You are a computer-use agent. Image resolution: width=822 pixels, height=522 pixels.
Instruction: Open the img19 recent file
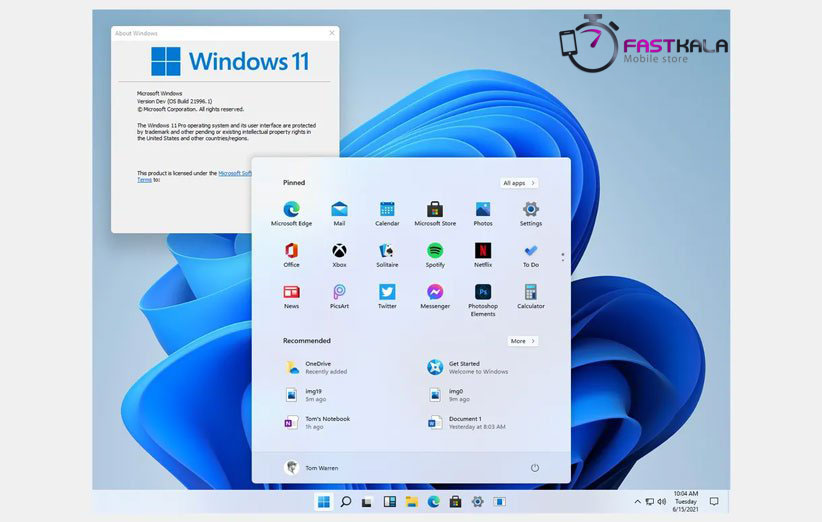pos(306,395)
